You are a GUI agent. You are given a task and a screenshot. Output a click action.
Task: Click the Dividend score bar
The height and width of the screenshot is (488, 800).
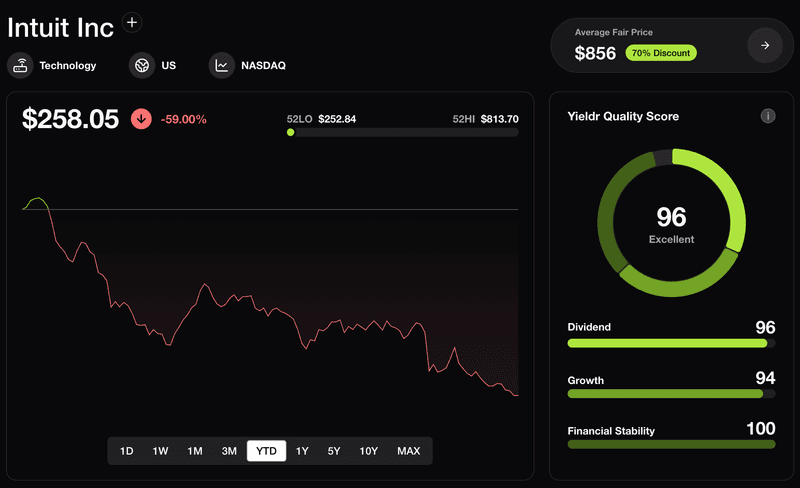(x=671, y=344)
